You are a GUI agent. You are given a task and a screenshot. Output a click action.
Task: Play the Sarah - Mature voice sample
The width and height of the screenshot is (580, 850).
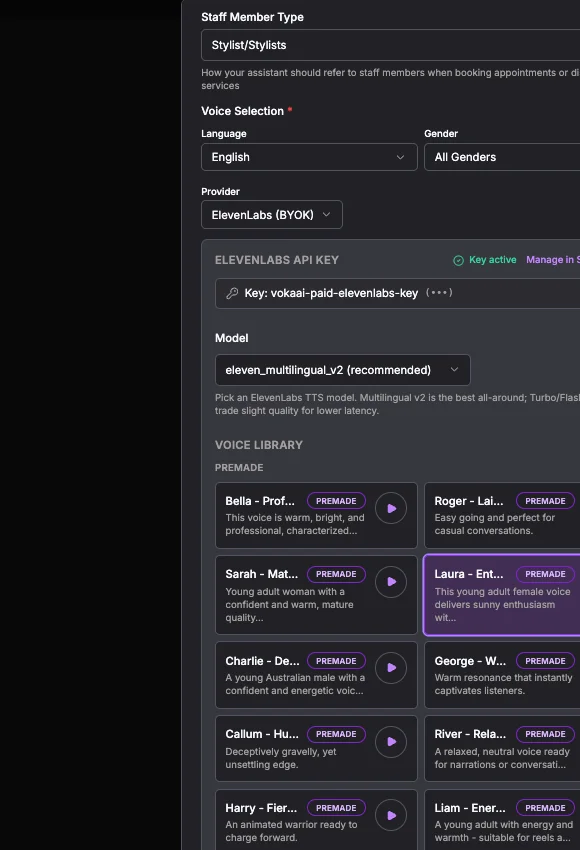click(391, 582)
